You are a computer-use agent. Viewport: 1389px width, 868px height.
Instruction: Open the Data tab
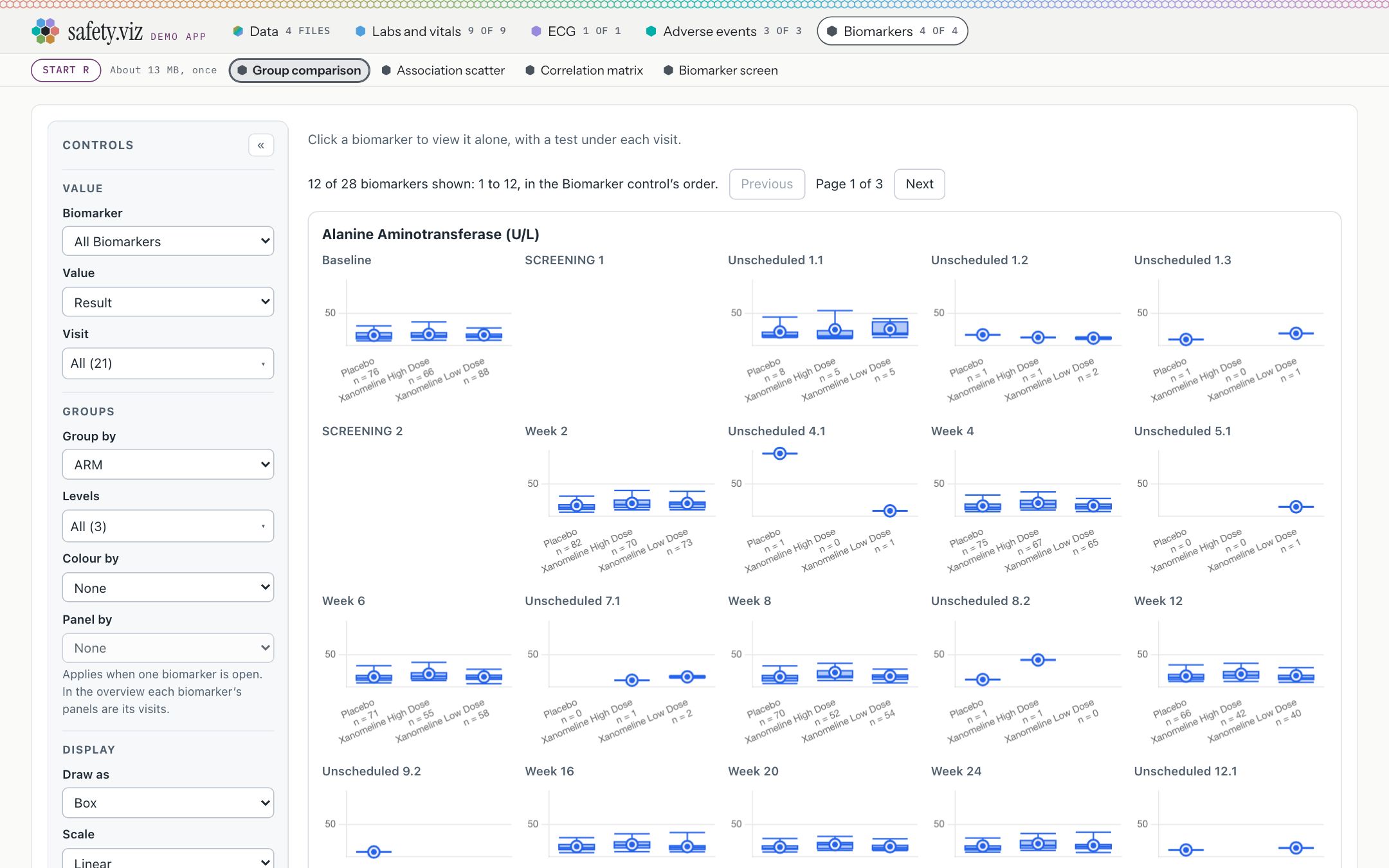coord(281,31)
